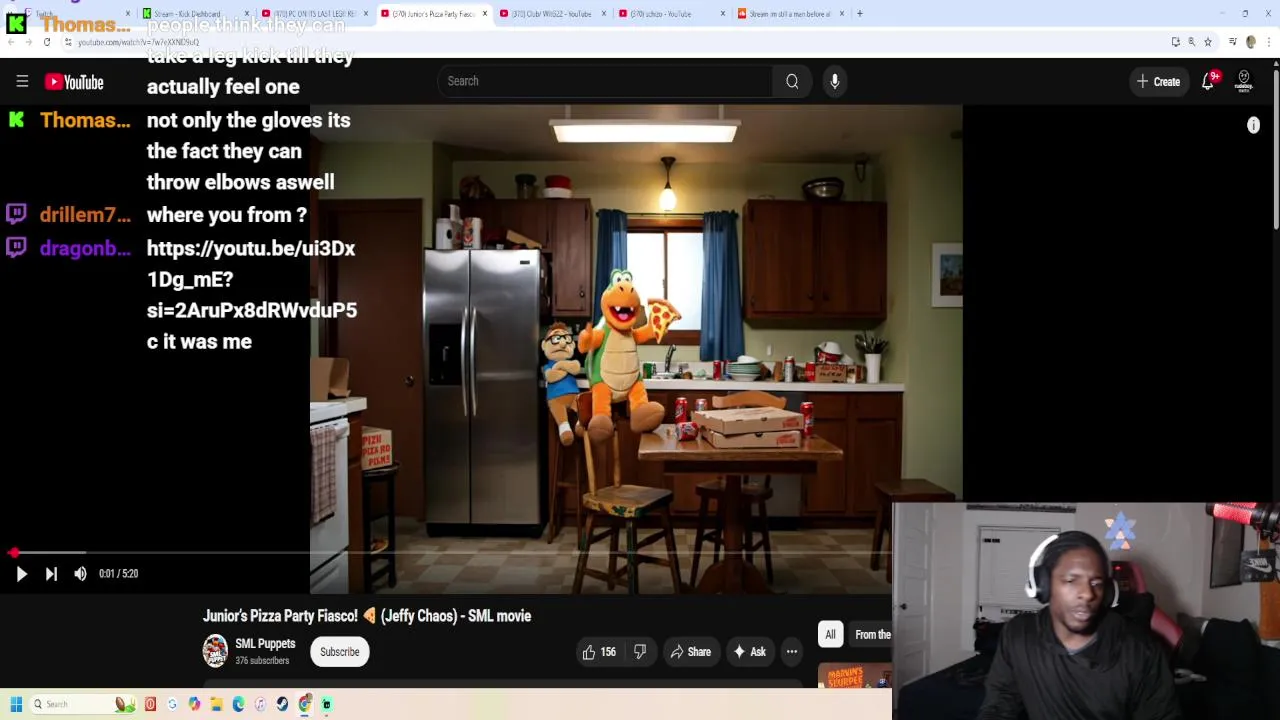Open the red Opera icon on taskbar
This screenshot has width=1280, height=720.
coord(150,704)
